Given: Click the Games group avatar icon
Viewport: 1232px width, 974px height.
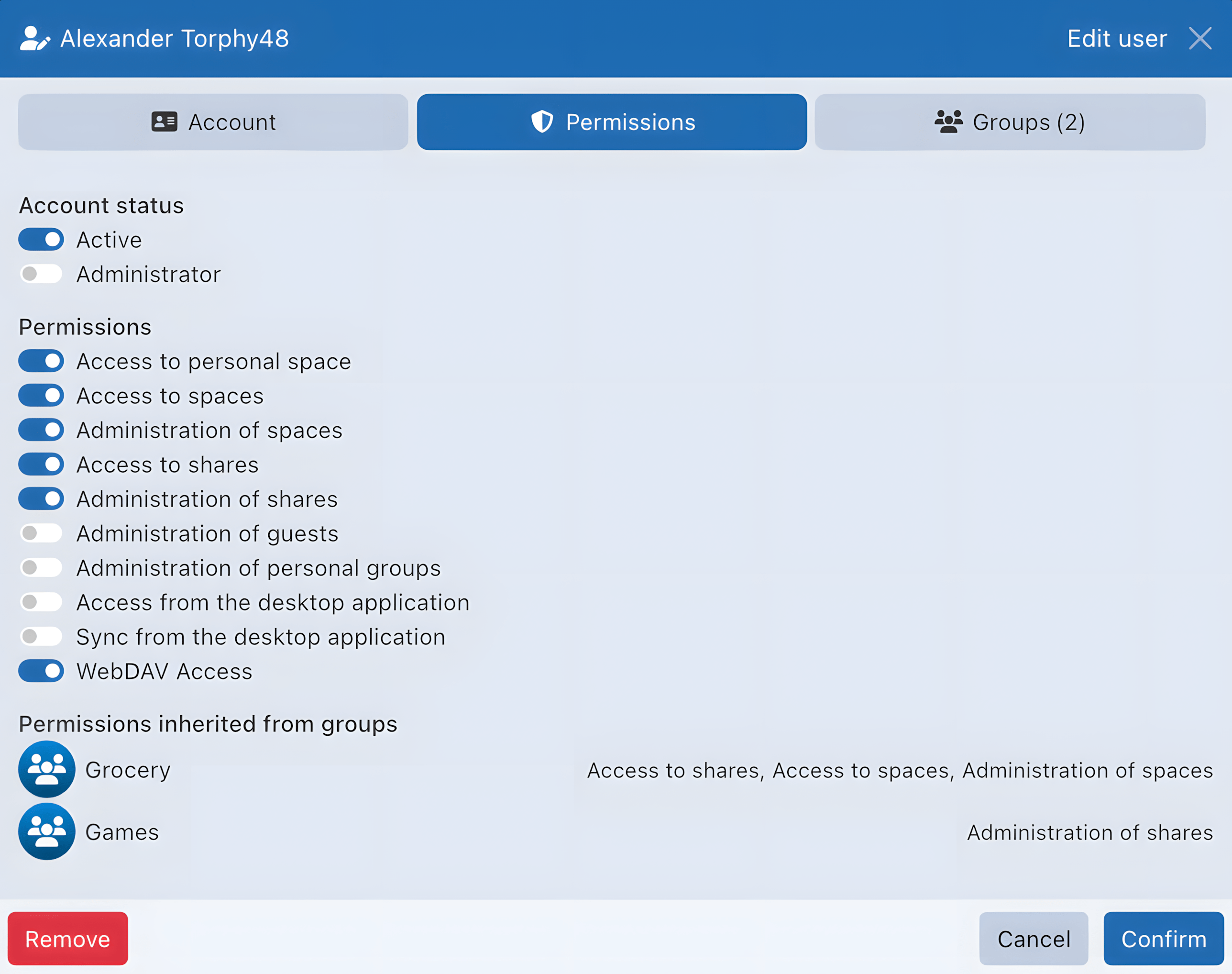Looking at the screenshot, I should [47, 832].
